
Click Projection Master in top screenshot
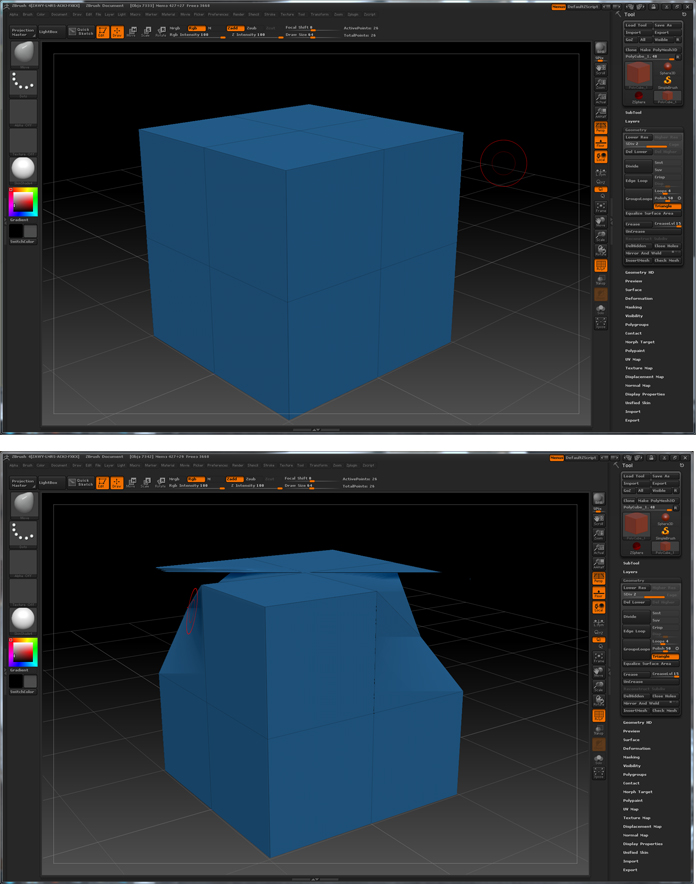click(x=23, y=32)
